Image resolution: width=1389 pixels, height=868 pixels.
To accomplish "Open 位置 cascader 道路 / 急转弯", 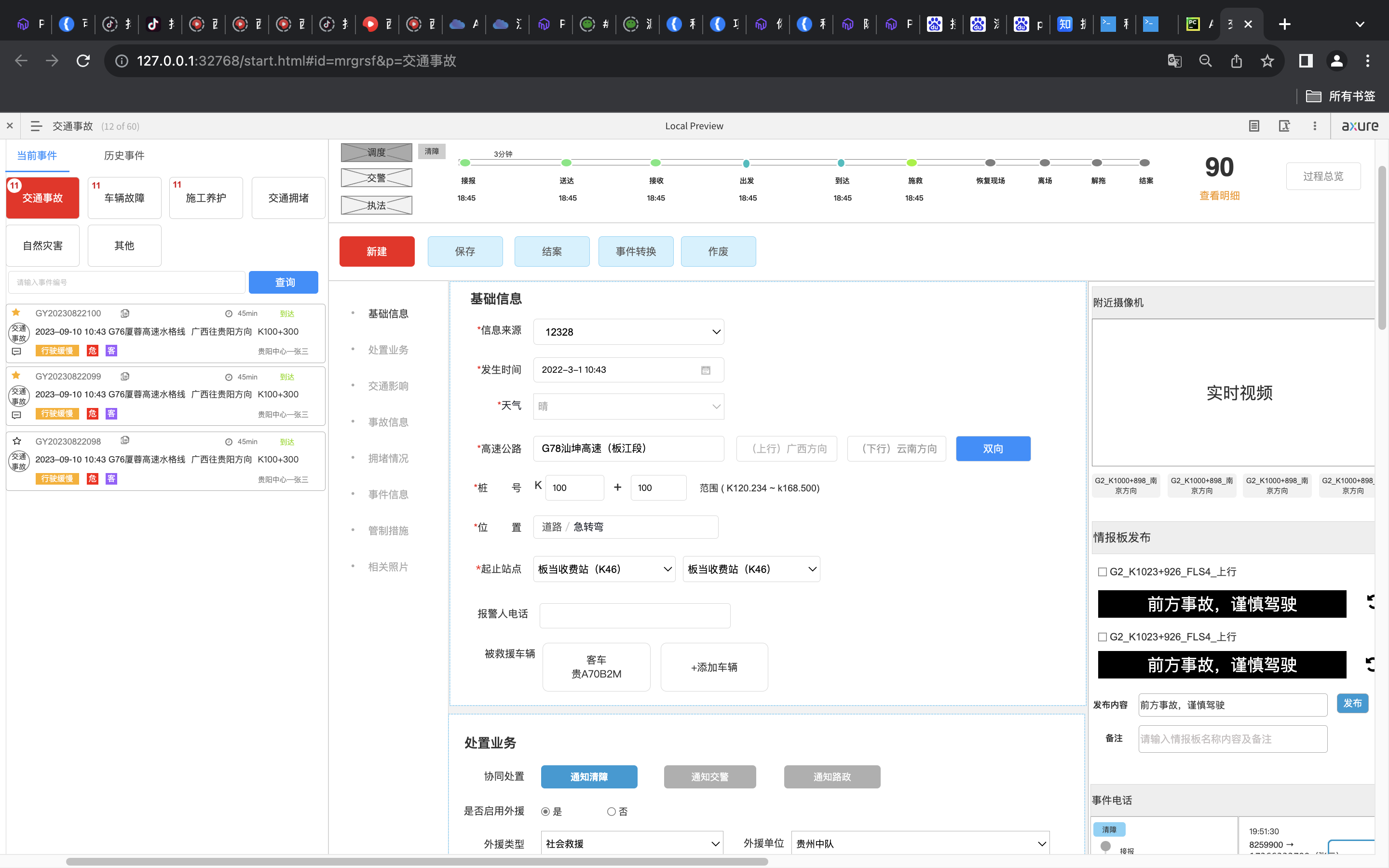I will point(626,527).
